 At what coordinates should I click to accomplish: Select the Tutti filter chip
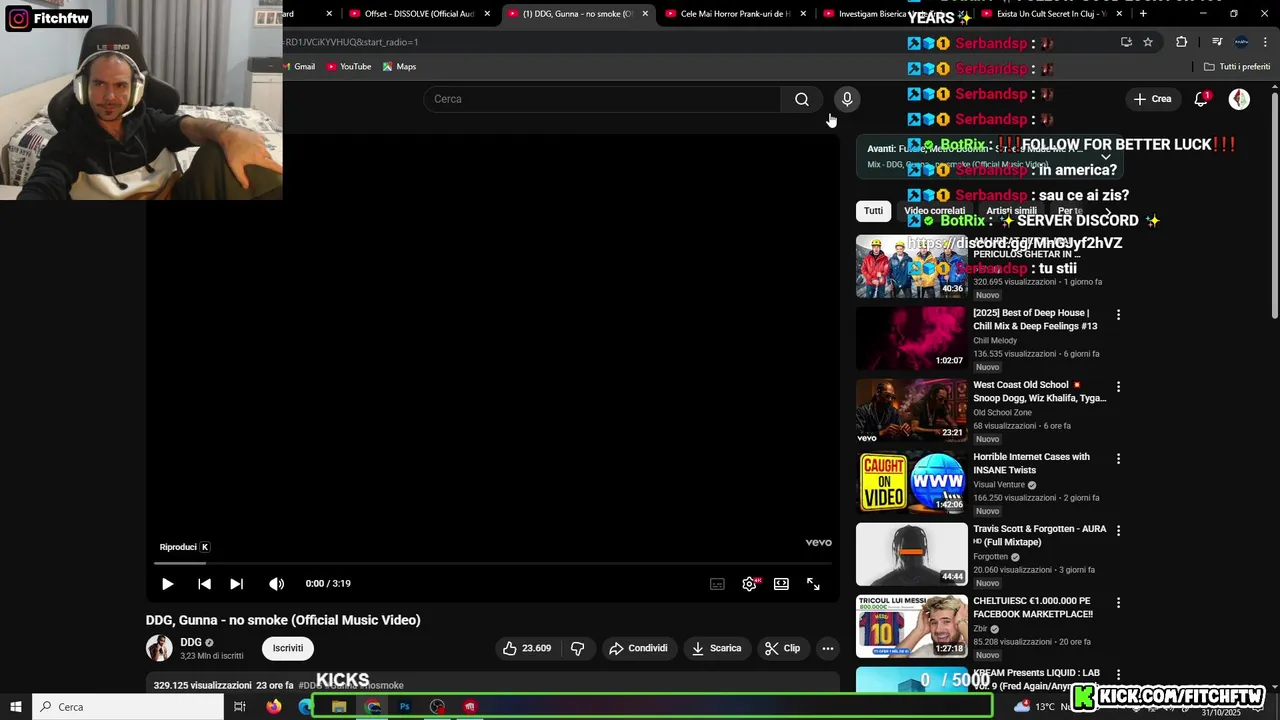tap(873, 211)
